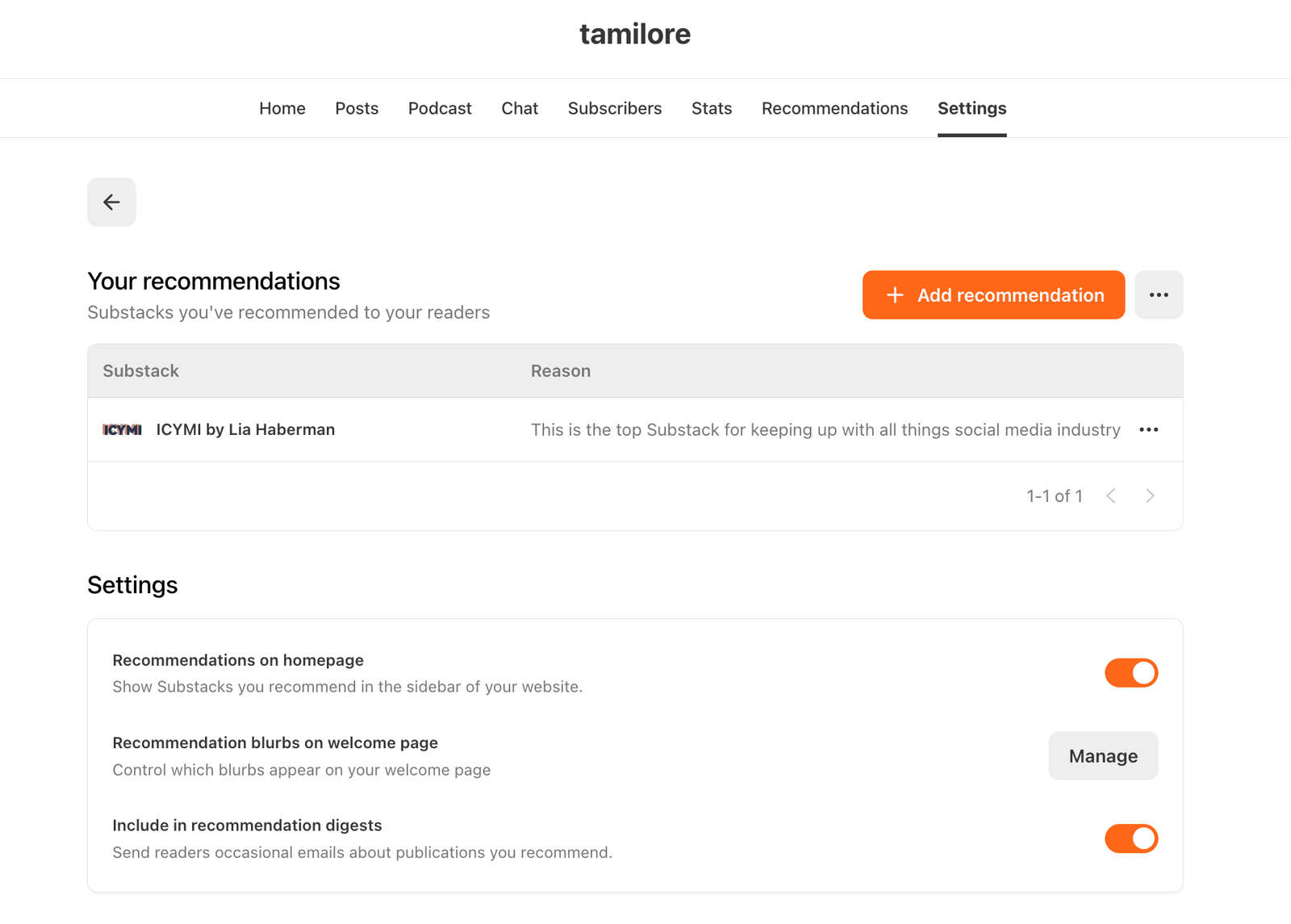Click the next page chevron in pagination
1291x924 pixels.
click(x=1150, y=495)
